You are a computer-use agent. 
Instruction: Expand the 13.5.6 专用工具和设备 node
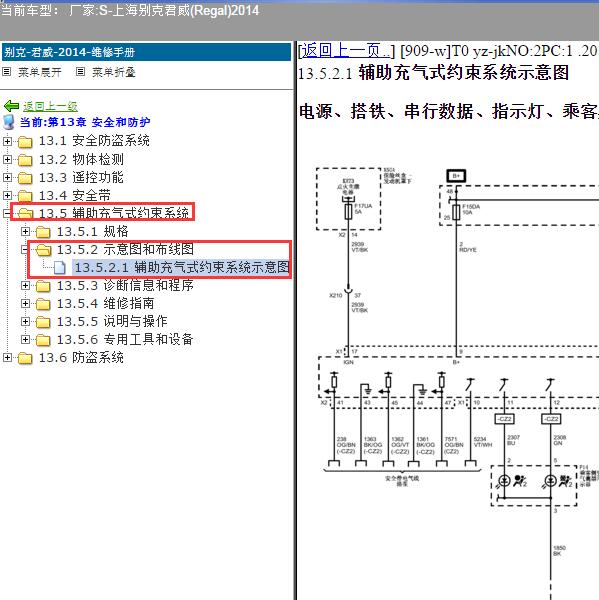(x=25, y=339)
